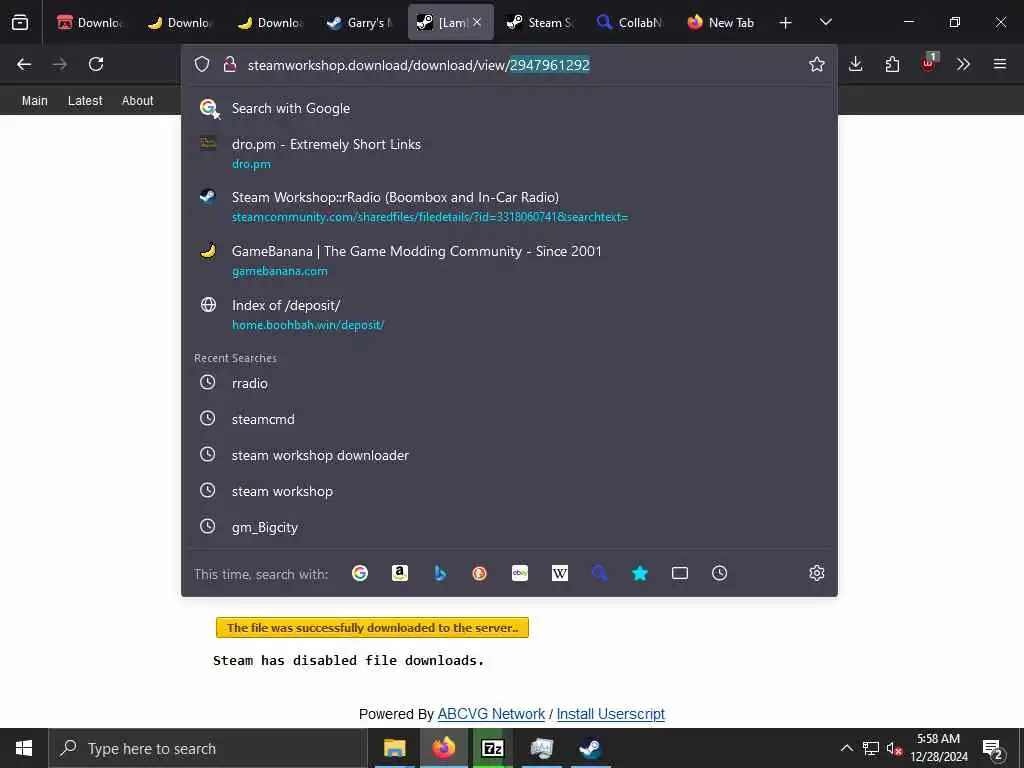Switch to the CollabN tab

tap(630, 22)
